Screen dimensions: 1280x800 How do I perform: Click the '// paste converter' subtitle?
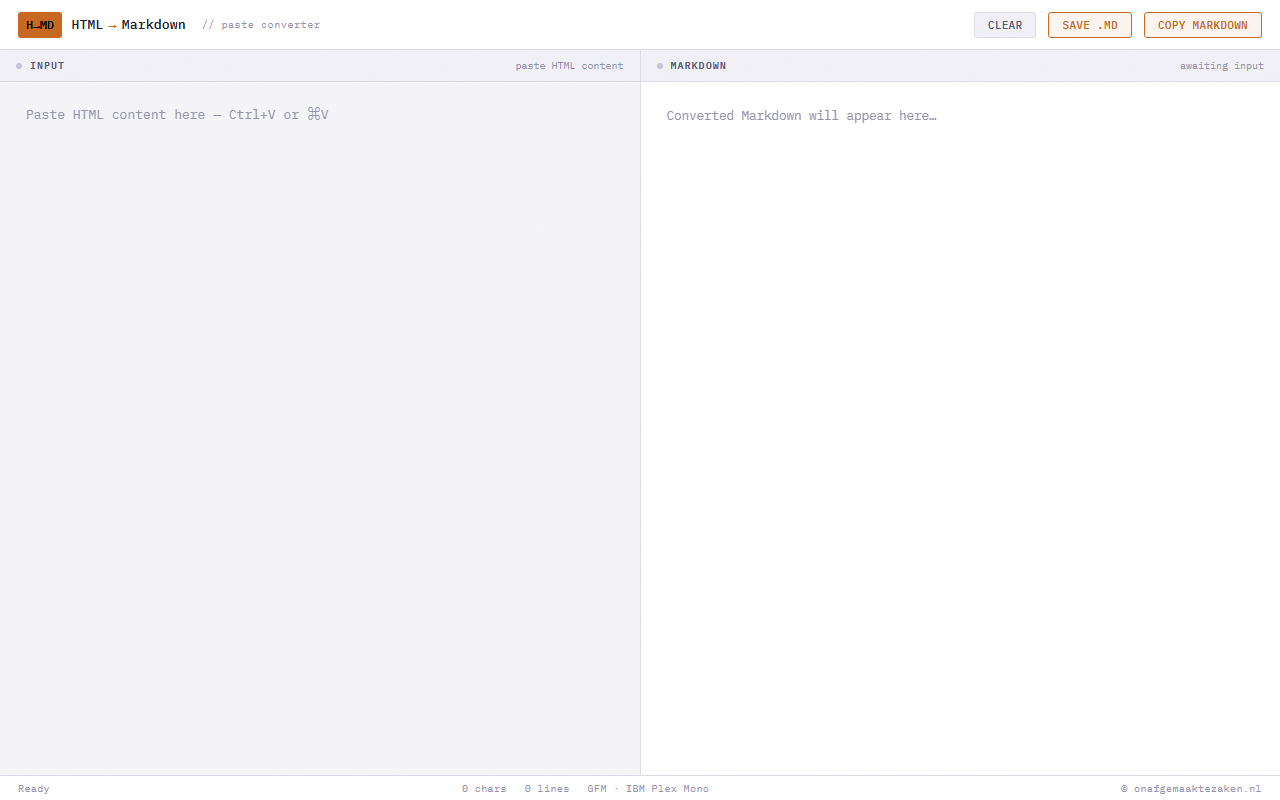click(x=261, y=25)
